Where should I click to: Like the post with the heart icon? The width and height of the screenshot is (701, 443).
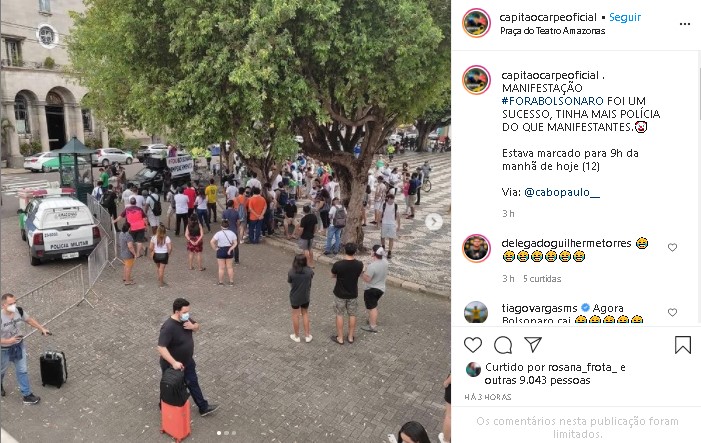coord(473,345)
